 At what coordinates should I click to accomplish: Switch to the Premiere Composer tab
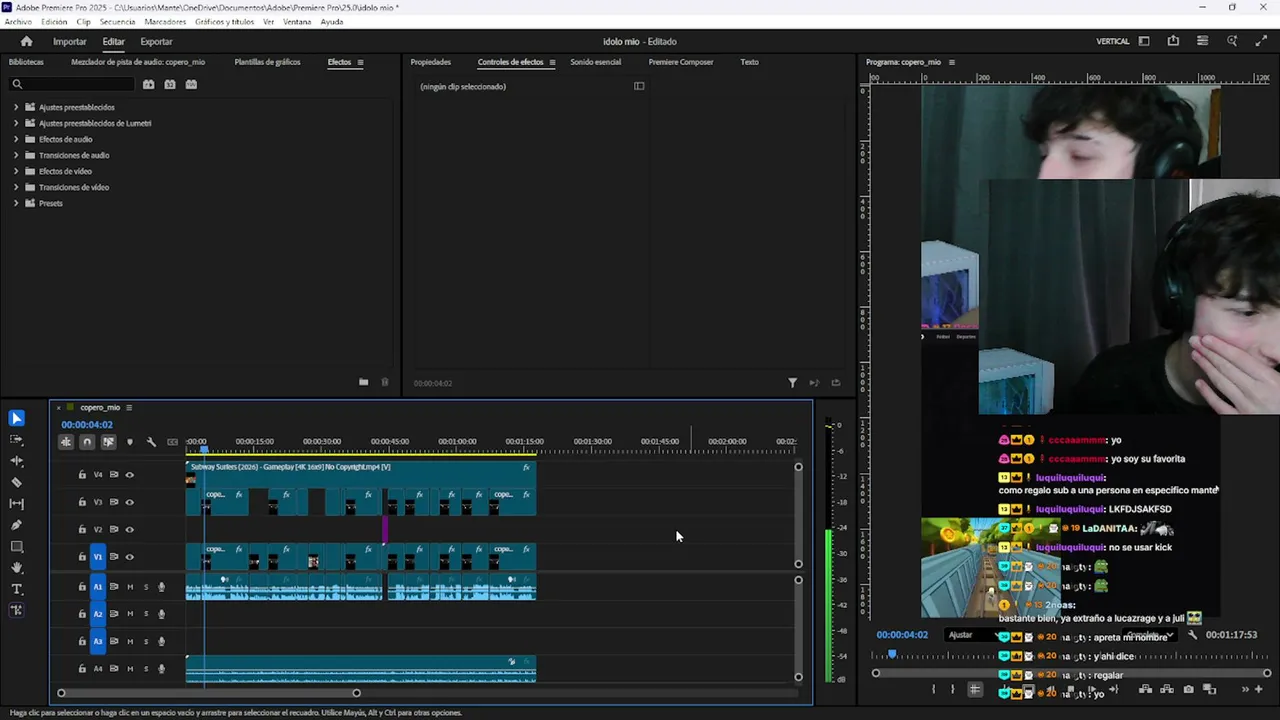pos(681,62)
